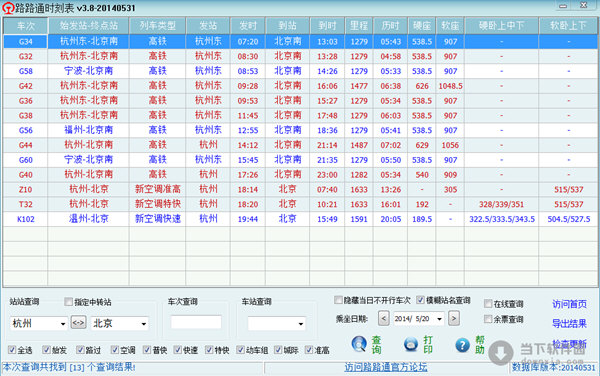Click the magnifier query icon
600x376 pixels.
(x=359, y=344)
